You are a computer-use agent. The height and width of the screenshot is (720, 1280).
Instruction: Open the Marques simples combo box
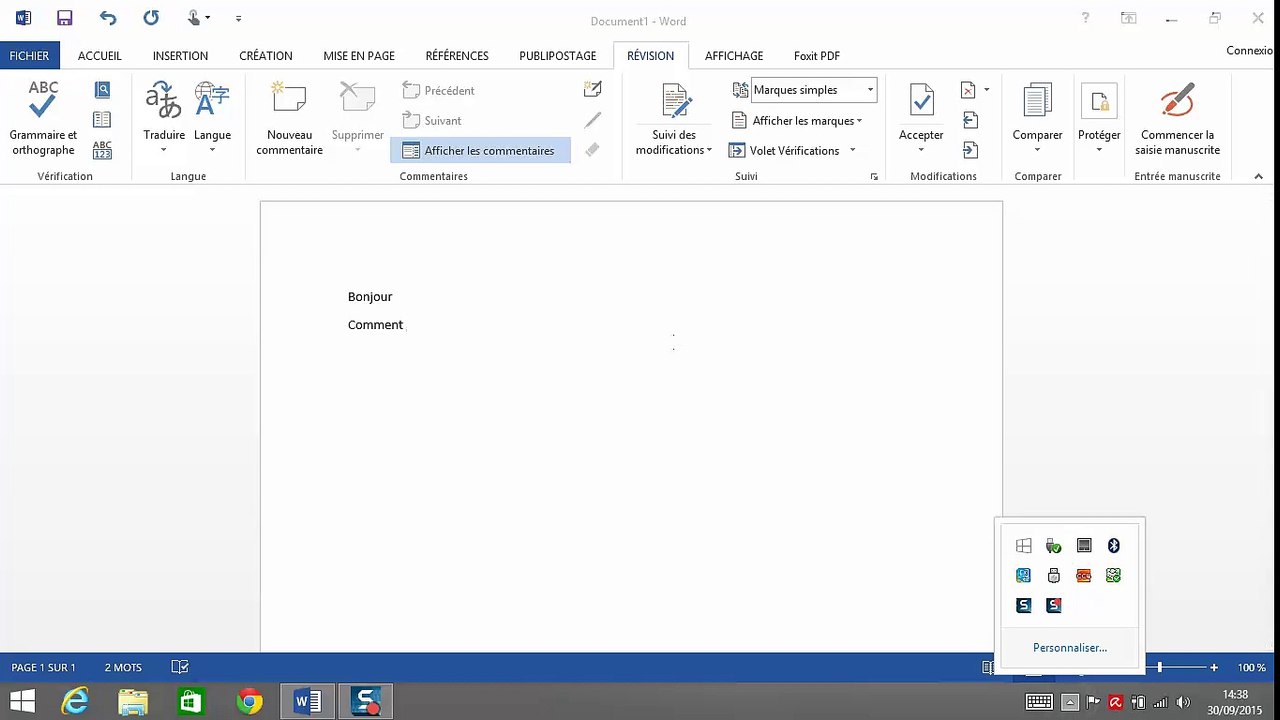(814, 90)
